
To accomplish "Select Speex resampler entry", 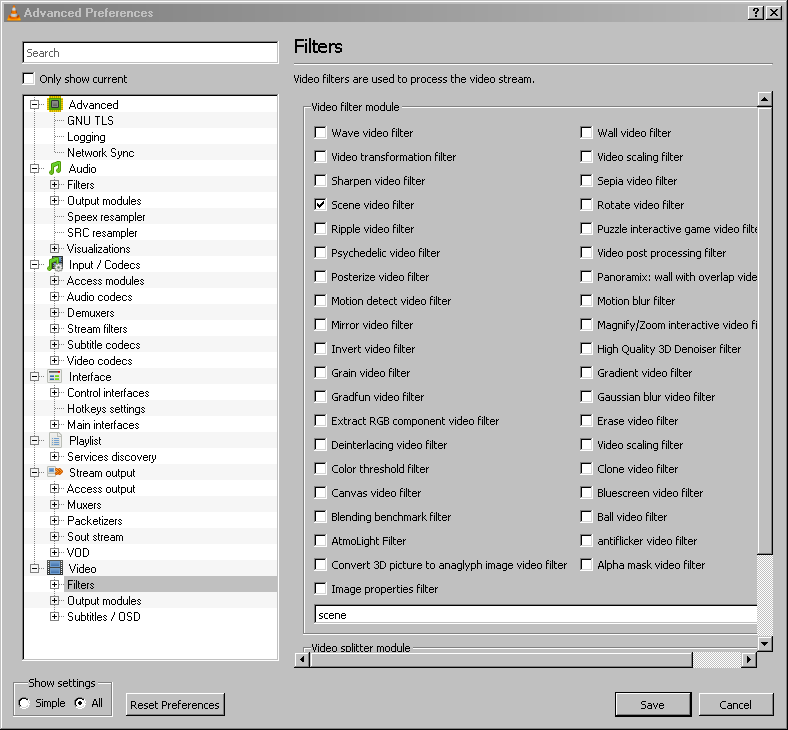I will tap(106, 217).
